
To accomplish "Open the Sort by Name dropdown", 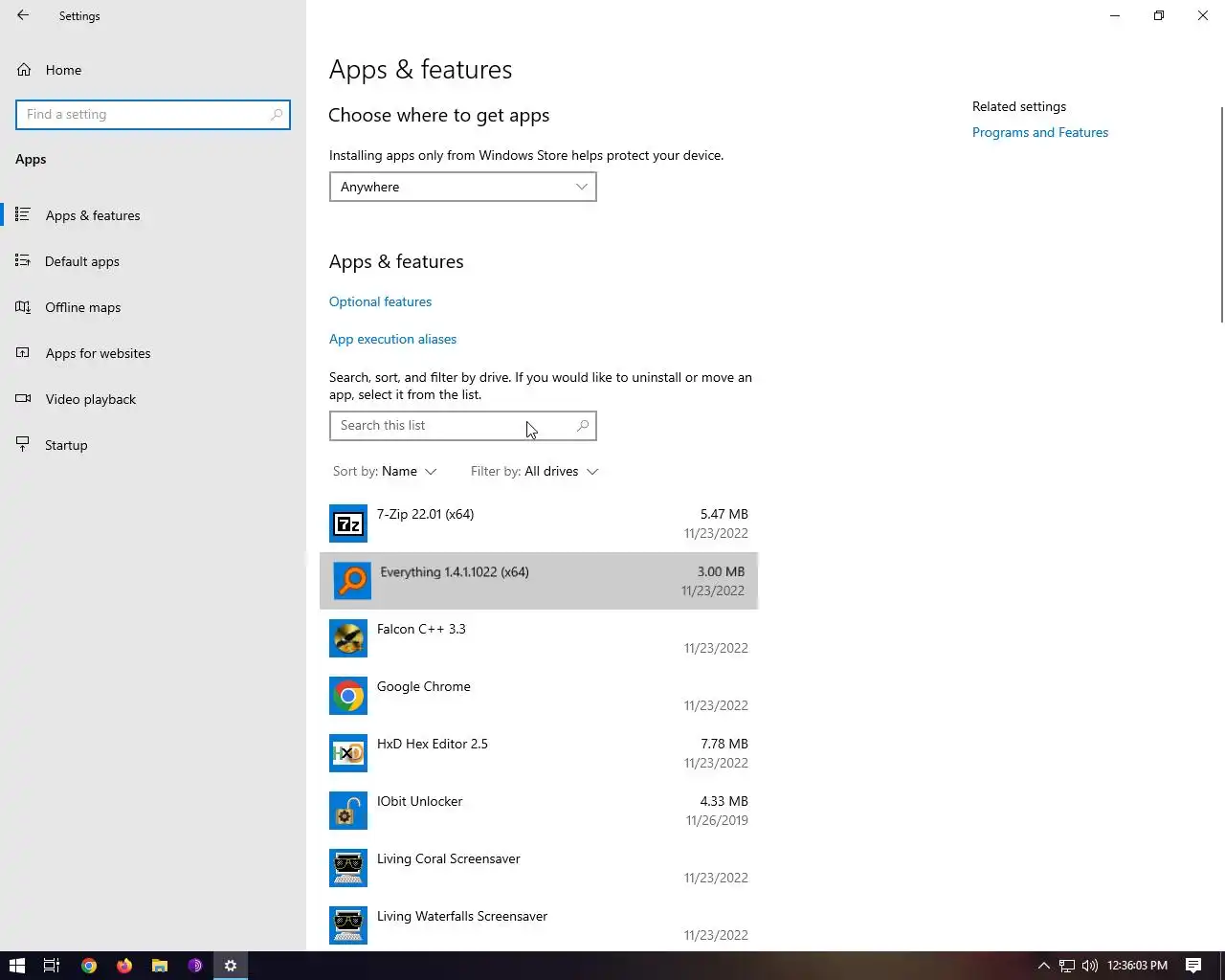I will click(x=385, y=471).
